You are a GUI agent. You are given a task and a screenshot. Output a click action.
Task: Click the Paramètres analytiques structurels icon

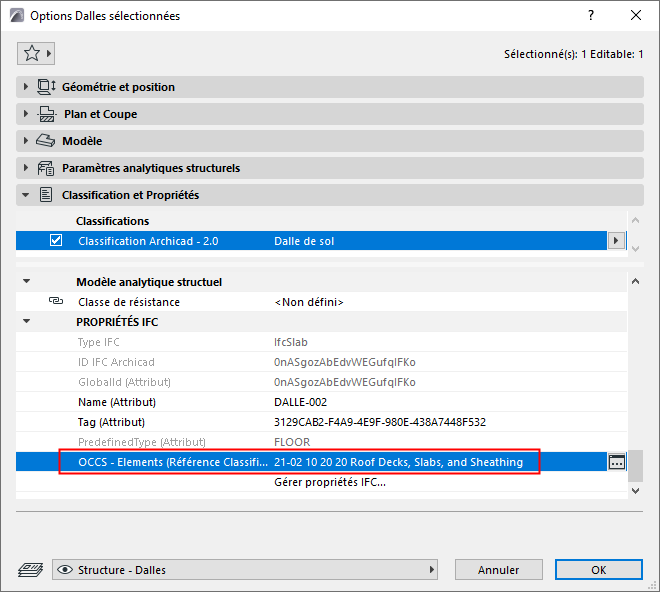click(x=45, y=168)
